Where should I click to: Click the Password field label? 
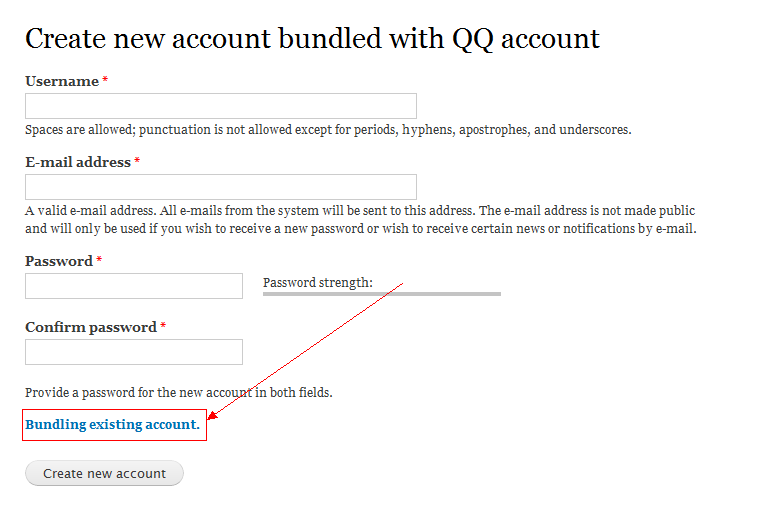58,261
